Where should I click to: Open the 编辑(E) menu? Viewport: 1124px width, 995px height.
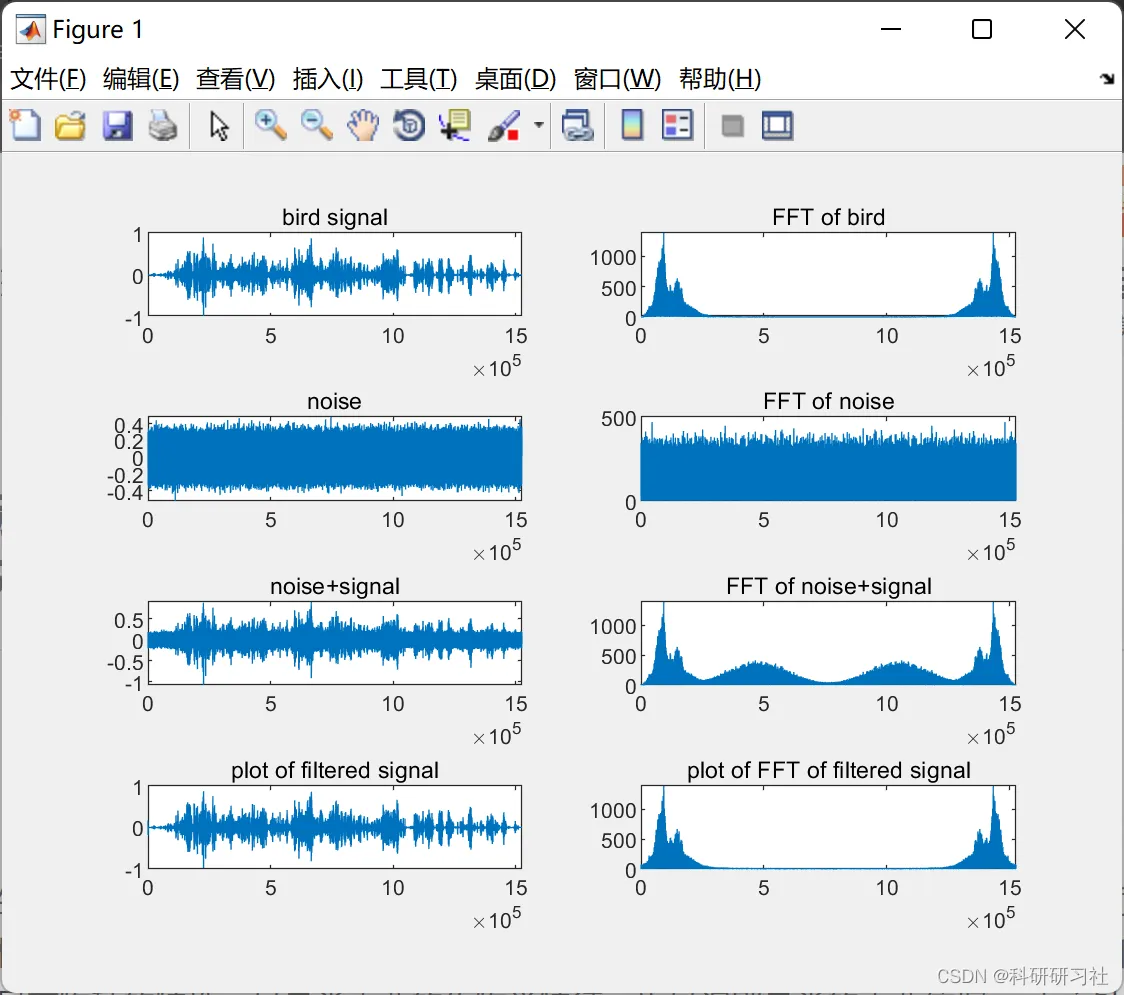tap(140, 79)
